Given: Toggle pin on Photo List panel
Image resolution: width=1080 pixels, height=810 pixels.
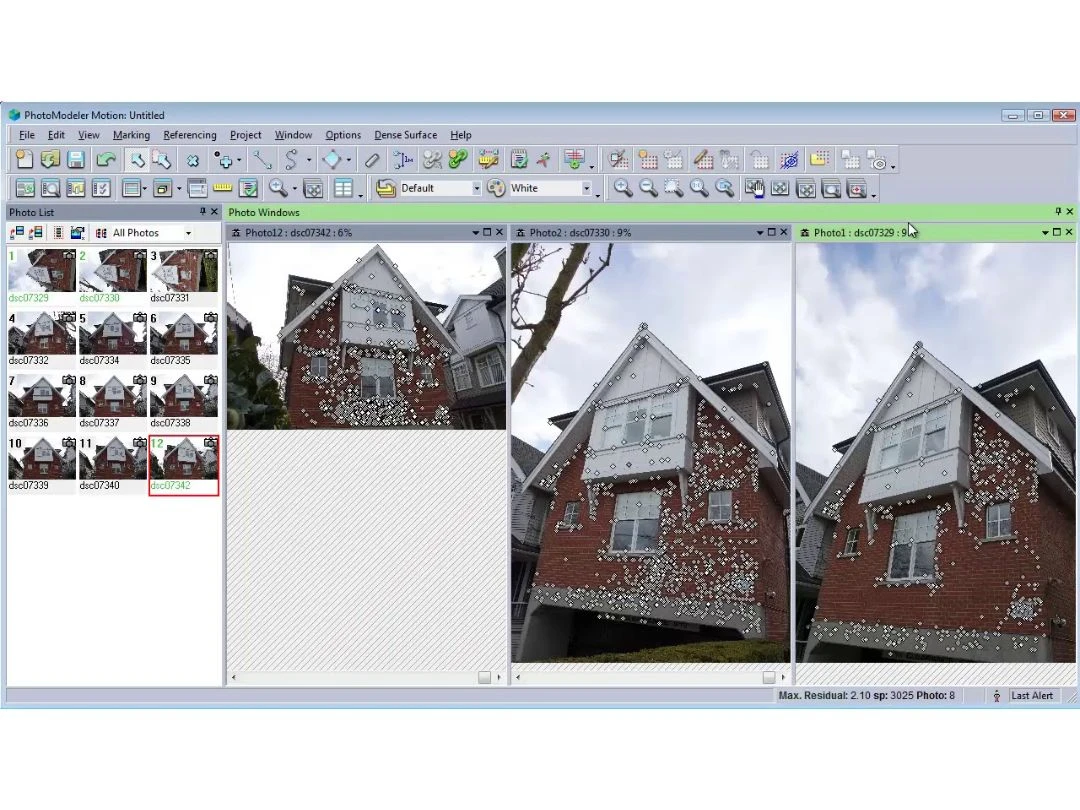Looking at the screenshot, I should 202,212.
